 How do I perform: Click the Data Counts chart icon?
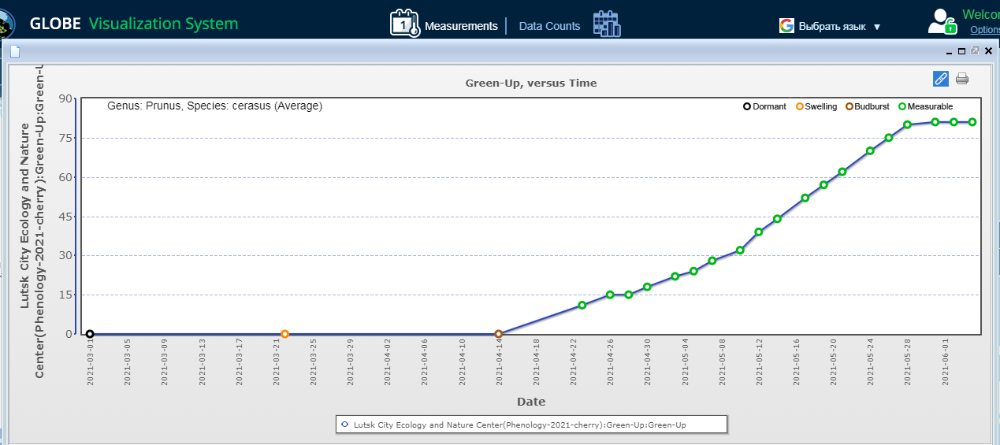pos(606,24)
